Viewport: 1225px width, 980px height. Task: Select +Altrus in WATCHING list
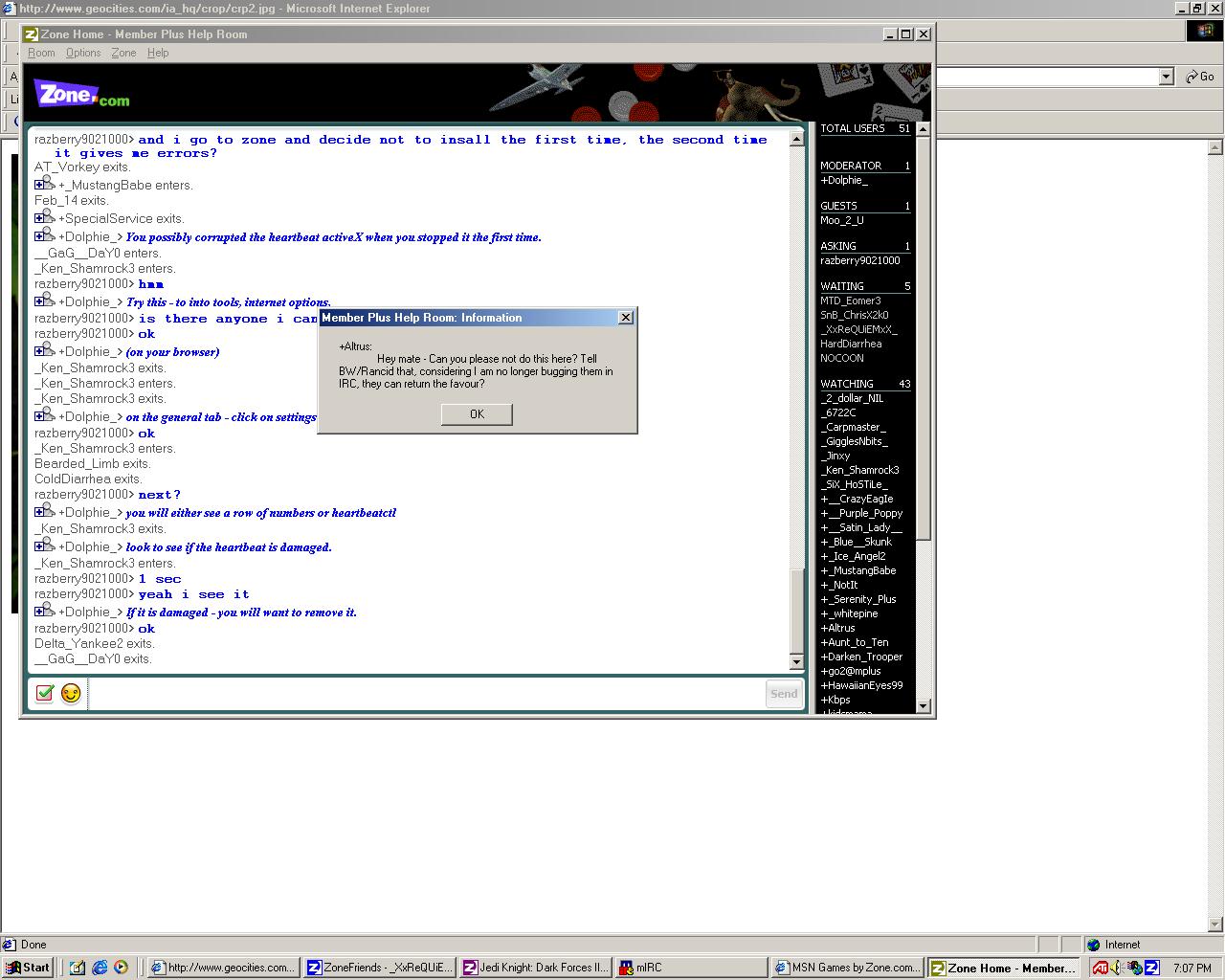tap(838, 628)
